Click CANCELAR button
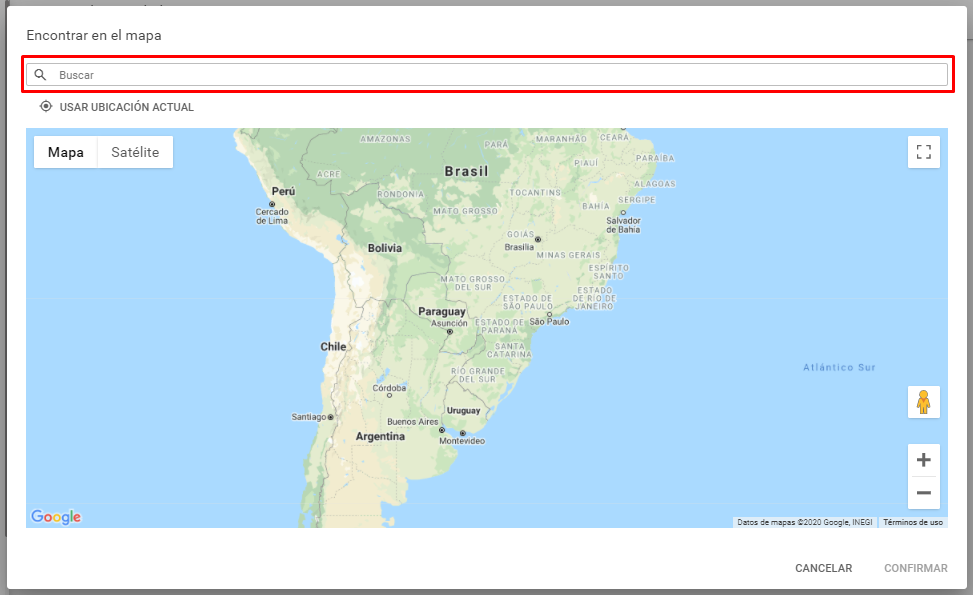The height and width of the screenshot is (595, 973). coord(823,568)
